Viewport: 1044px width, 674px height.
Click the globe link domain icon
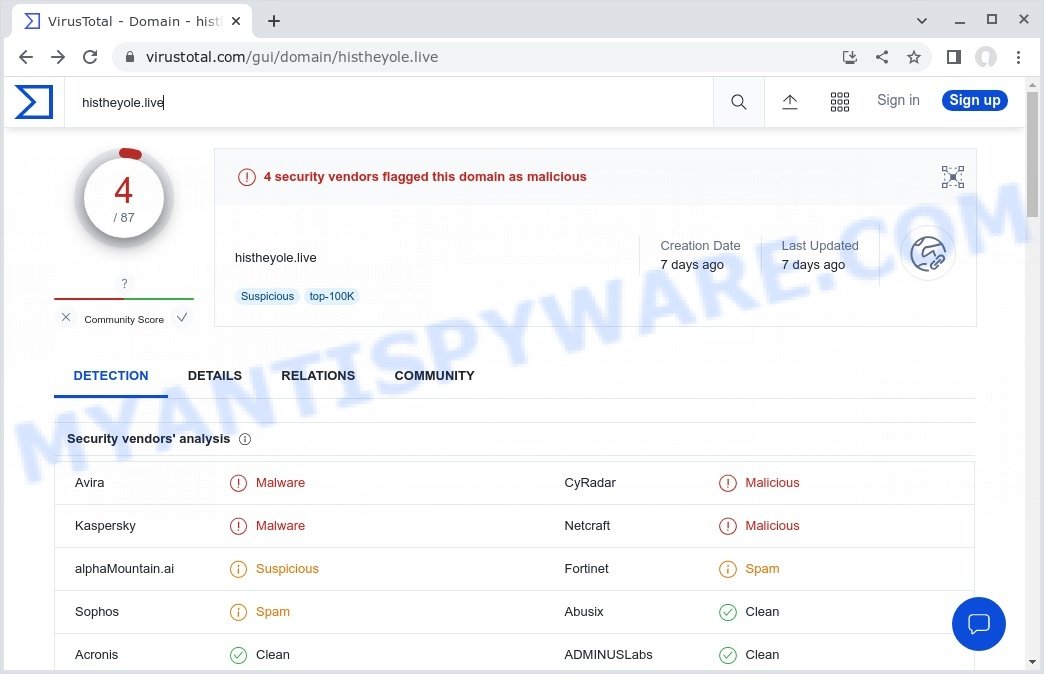(927, 254)
